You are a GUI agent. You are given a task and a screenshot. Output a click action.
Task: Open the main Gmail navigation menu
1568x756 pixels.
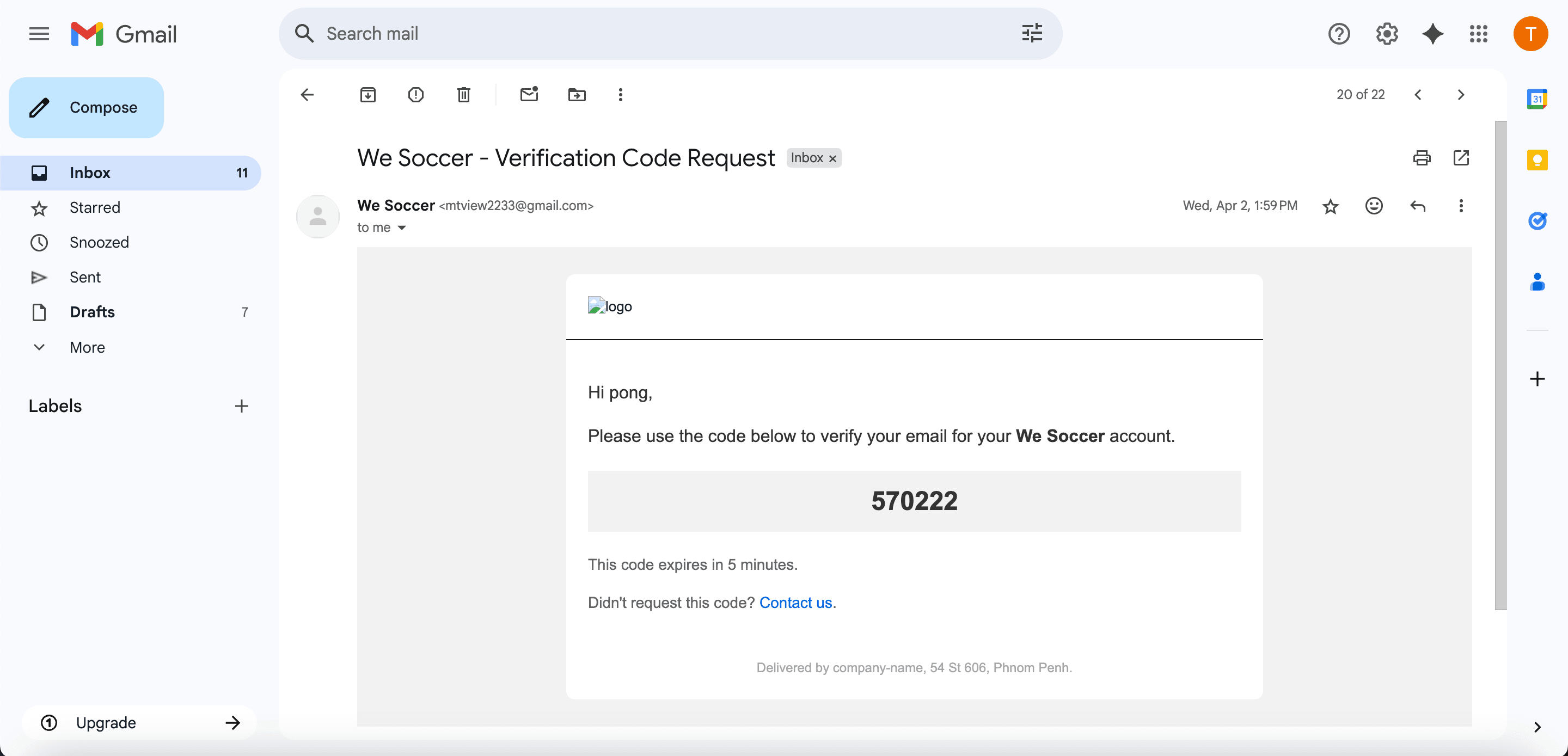point(38,34)
